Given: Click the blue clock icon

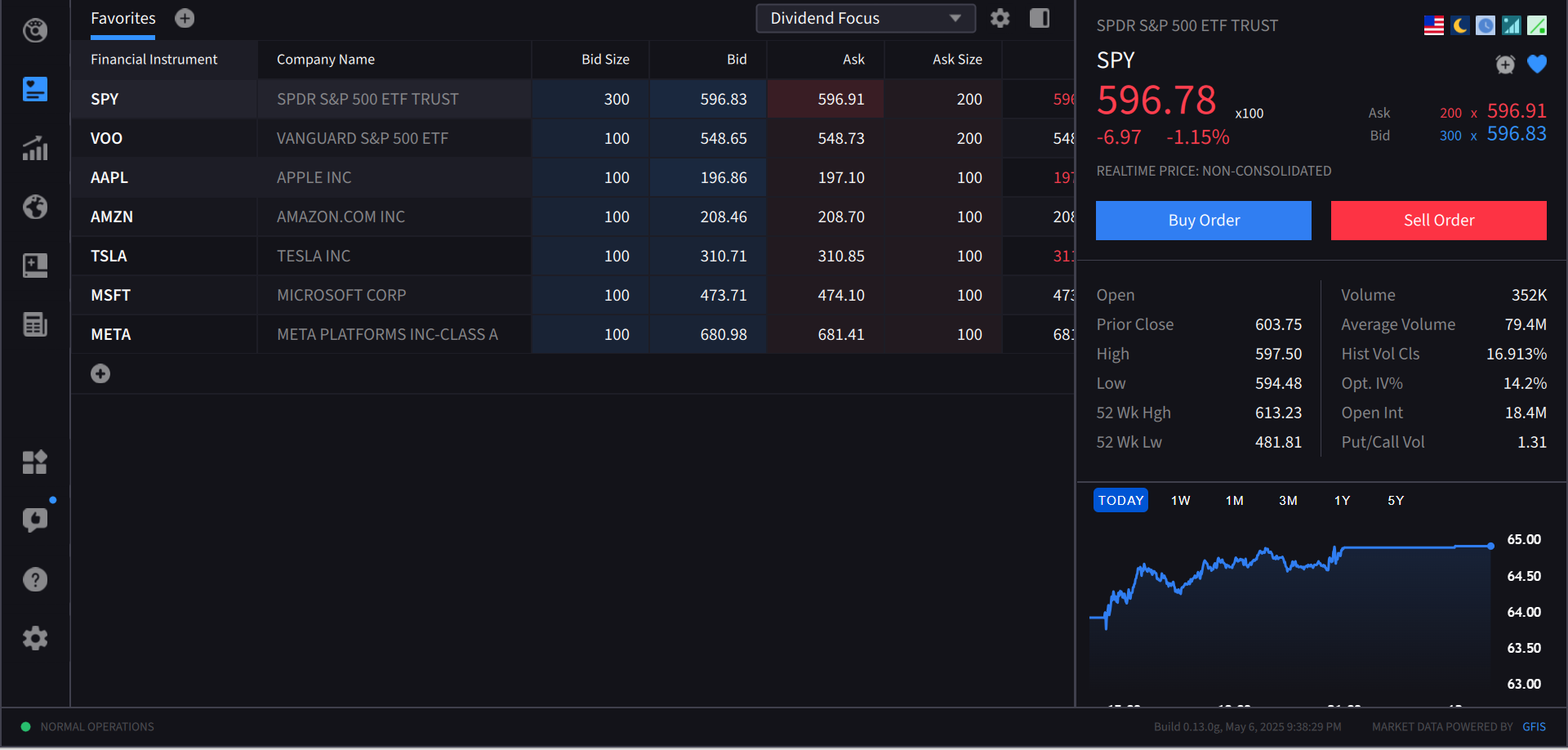Looking at the screenshot, I should coord(1486,25).
